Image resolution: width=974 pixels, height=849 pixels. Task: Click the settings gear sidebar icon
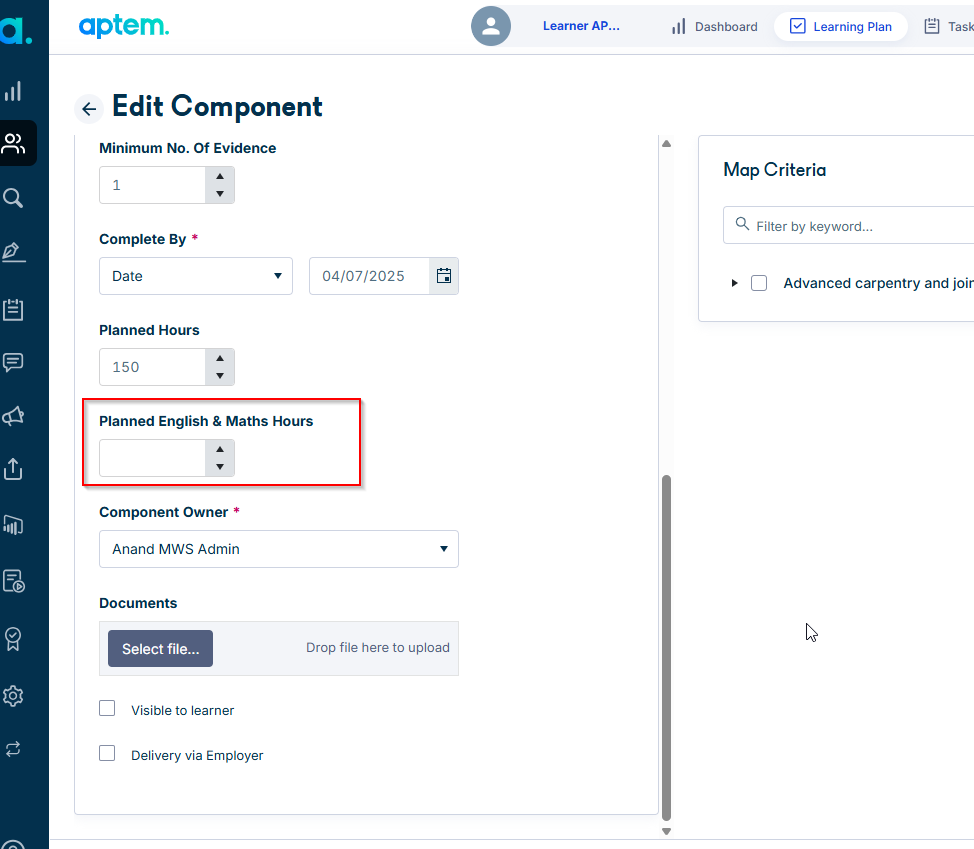pyautogui.click(x=13, y=696)
